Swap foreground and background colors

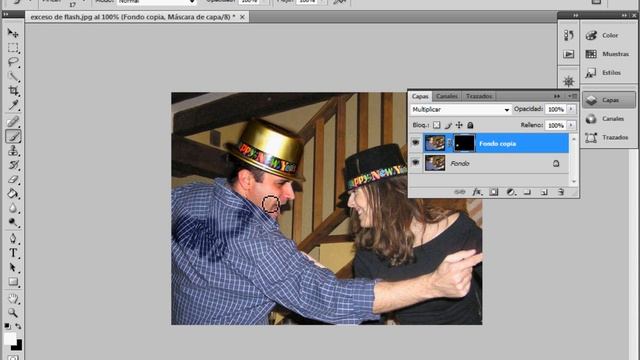tap(18, 326)
